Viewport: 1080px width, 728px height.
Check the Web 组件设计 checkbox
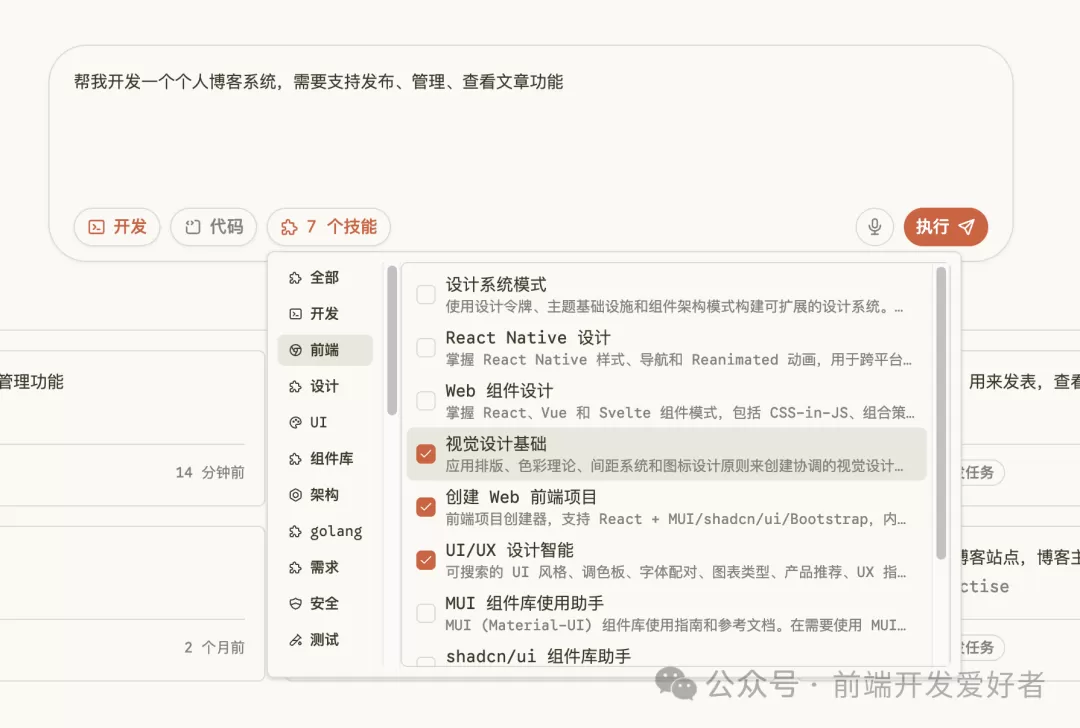point(426,401)
